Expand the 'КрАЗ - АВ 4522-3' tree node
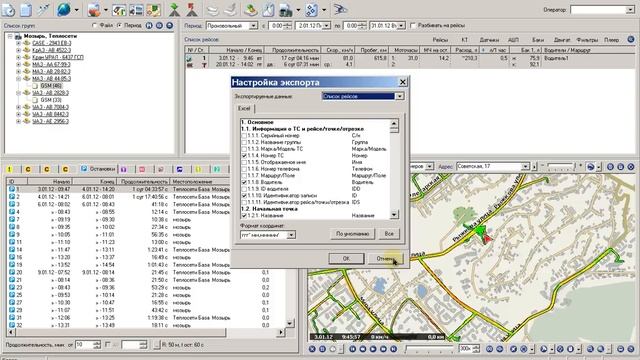The width and height of the screenshot is (640, 360). [18, 50]
